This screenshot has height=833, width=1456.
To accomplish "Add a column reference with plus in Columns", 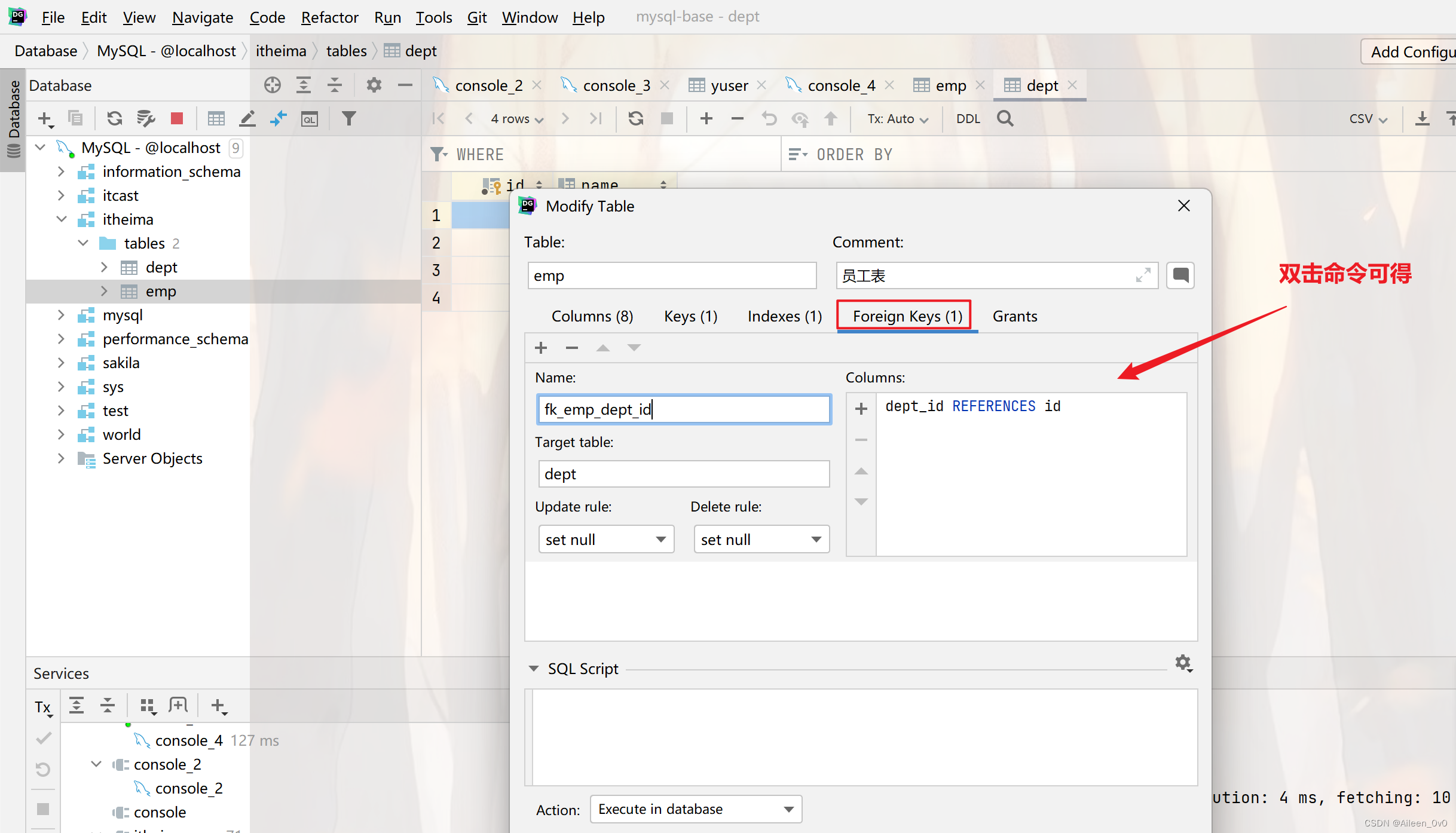I will tap(861, 409).
